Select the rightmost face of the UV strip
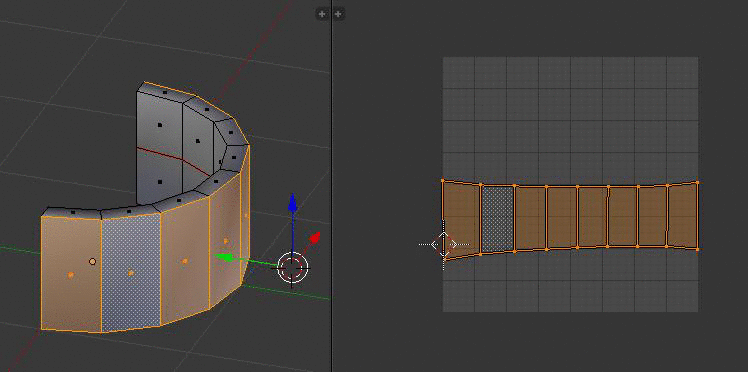This screenshot has width=748, height=372. 683,216
